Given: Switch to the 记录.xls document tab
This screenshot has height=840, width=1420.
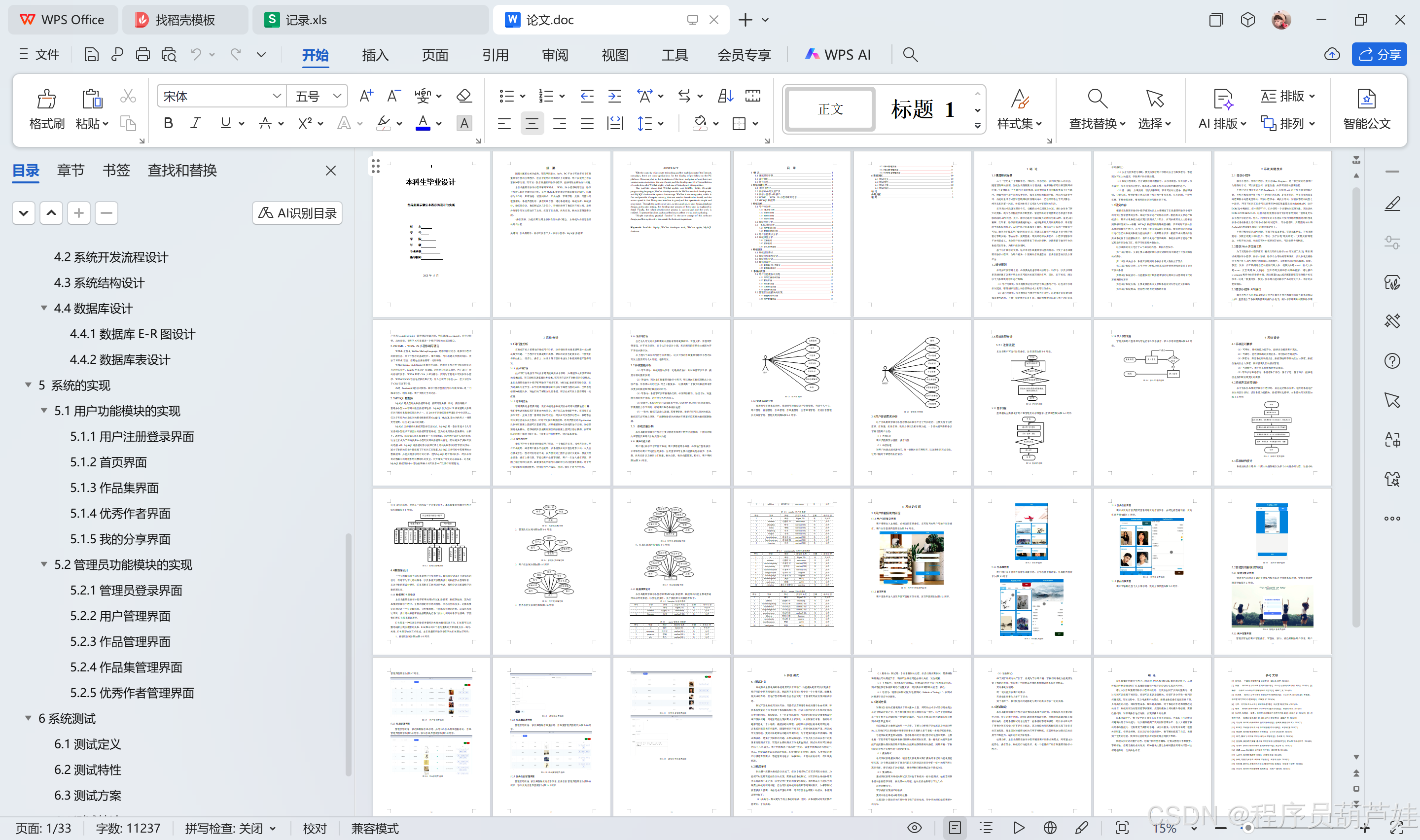Looking at the screenshot, I should point(371,20).
